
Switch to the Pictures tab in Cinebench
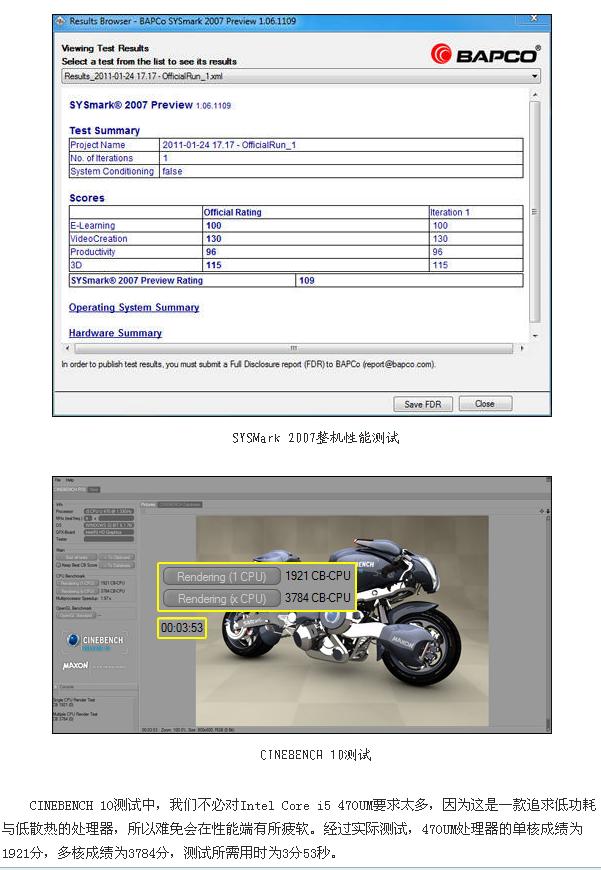pyautogui.click(x=148, y=504)
